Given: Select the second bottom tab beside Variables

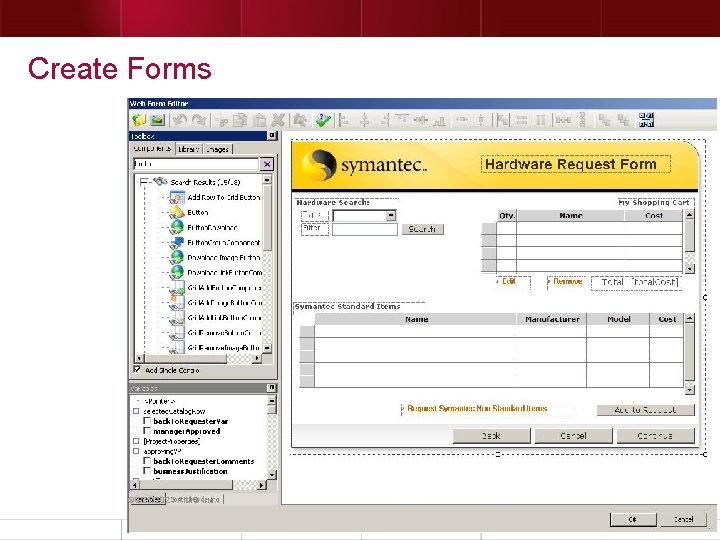Looking at the screenshot, I should 194,499.
